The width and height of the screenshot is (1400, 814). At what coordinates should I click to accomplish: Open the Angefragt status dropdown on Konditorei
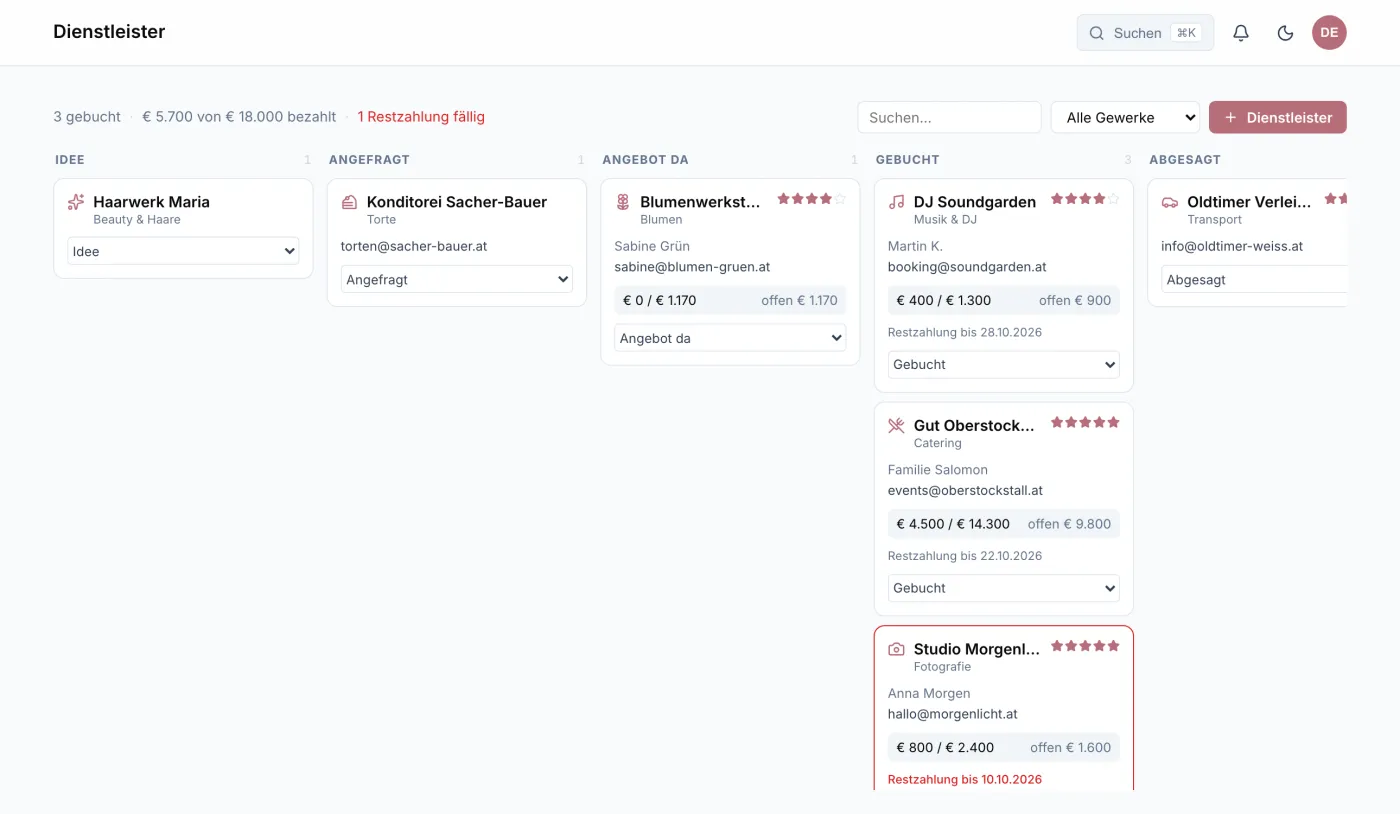(x=457, y=280)
